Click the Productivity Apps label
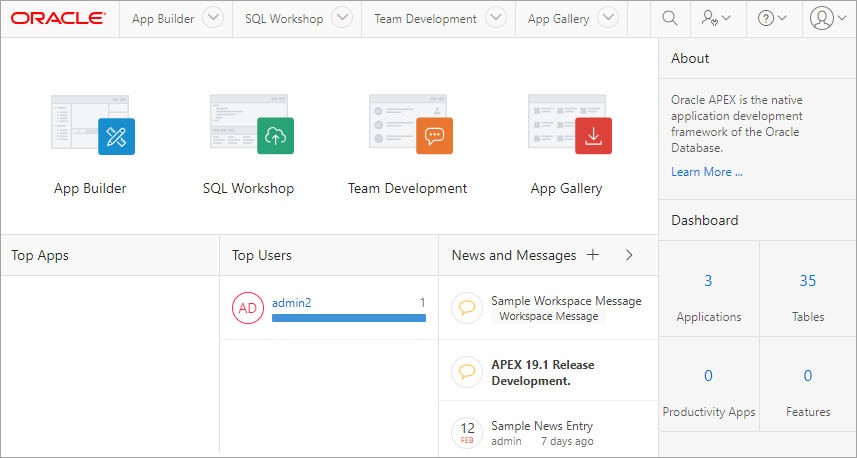Viewport: 857px width, 458px height. [708, 412]
